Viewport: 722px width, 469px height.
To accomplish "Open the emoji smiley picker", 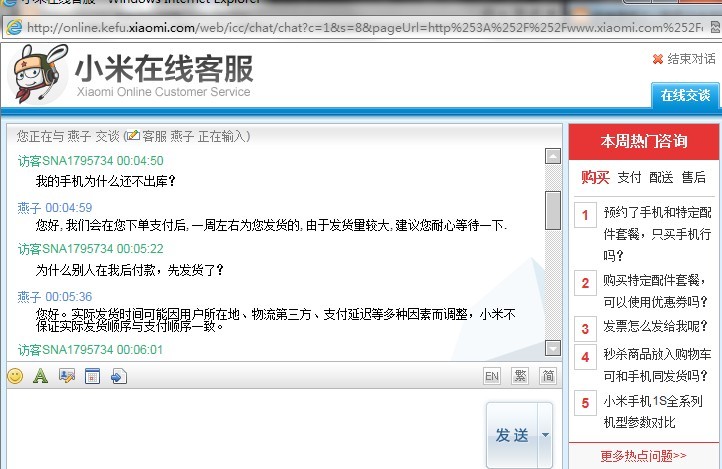I will [15, 376].
